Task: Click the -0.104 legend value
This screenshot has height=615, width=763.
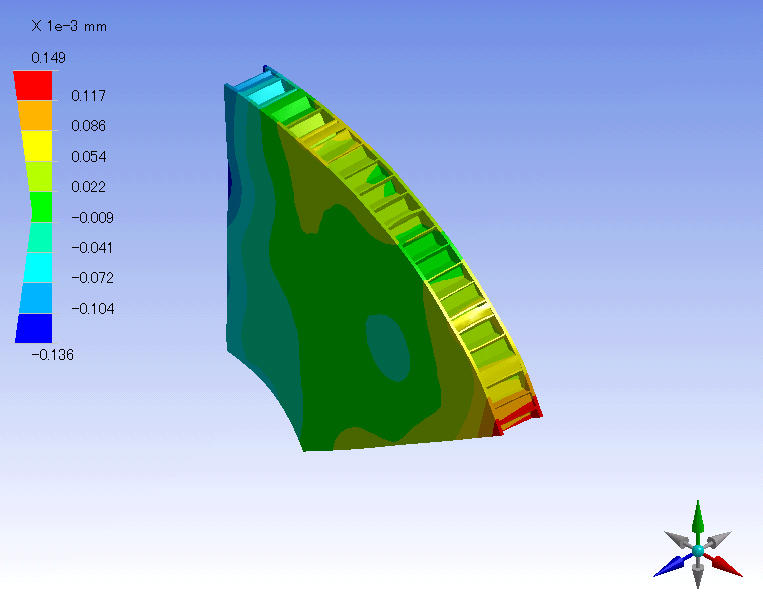Action: 92,308
